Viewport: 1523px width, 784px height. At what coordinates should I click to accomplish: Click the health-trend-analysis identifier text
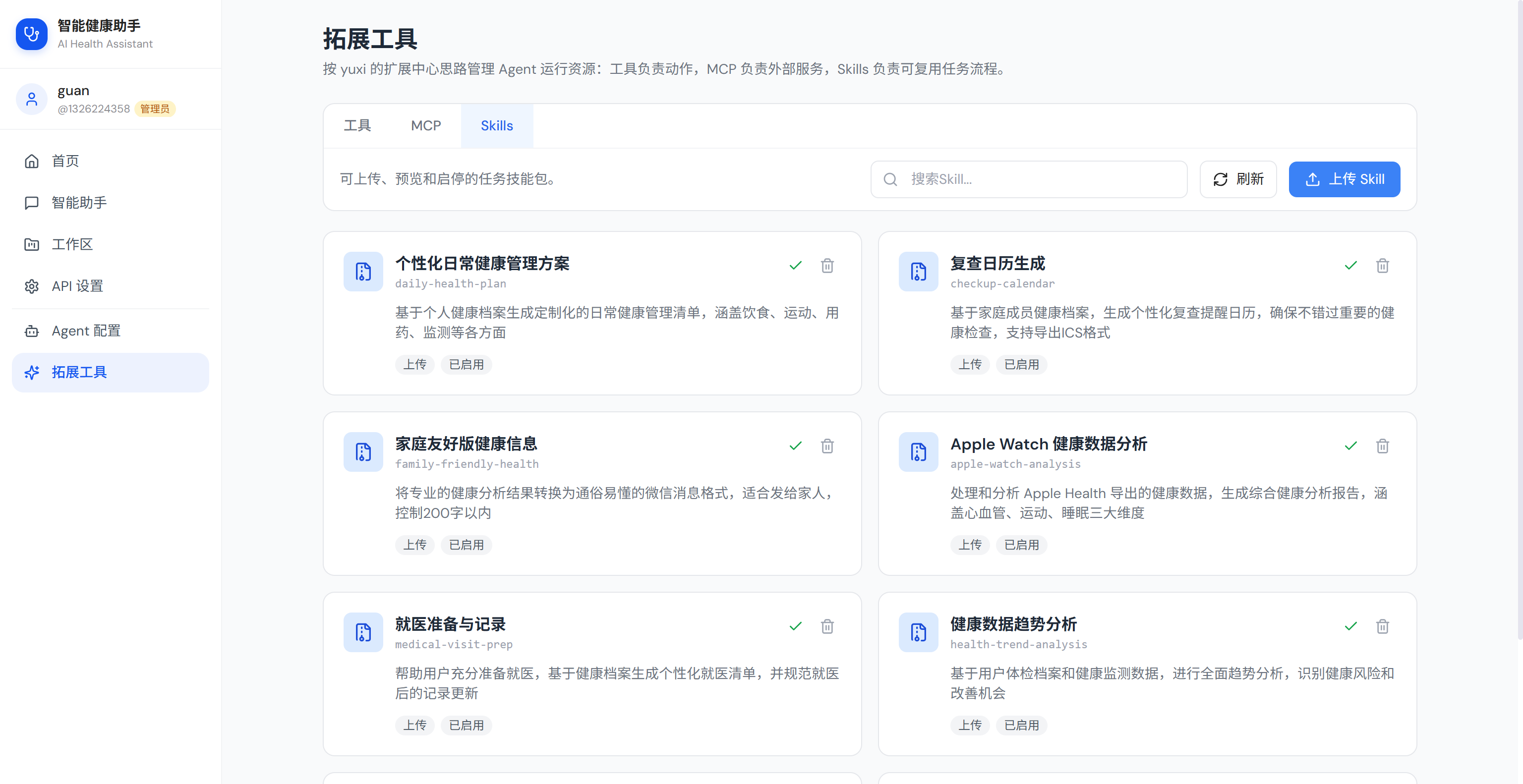click(1019, 644)
